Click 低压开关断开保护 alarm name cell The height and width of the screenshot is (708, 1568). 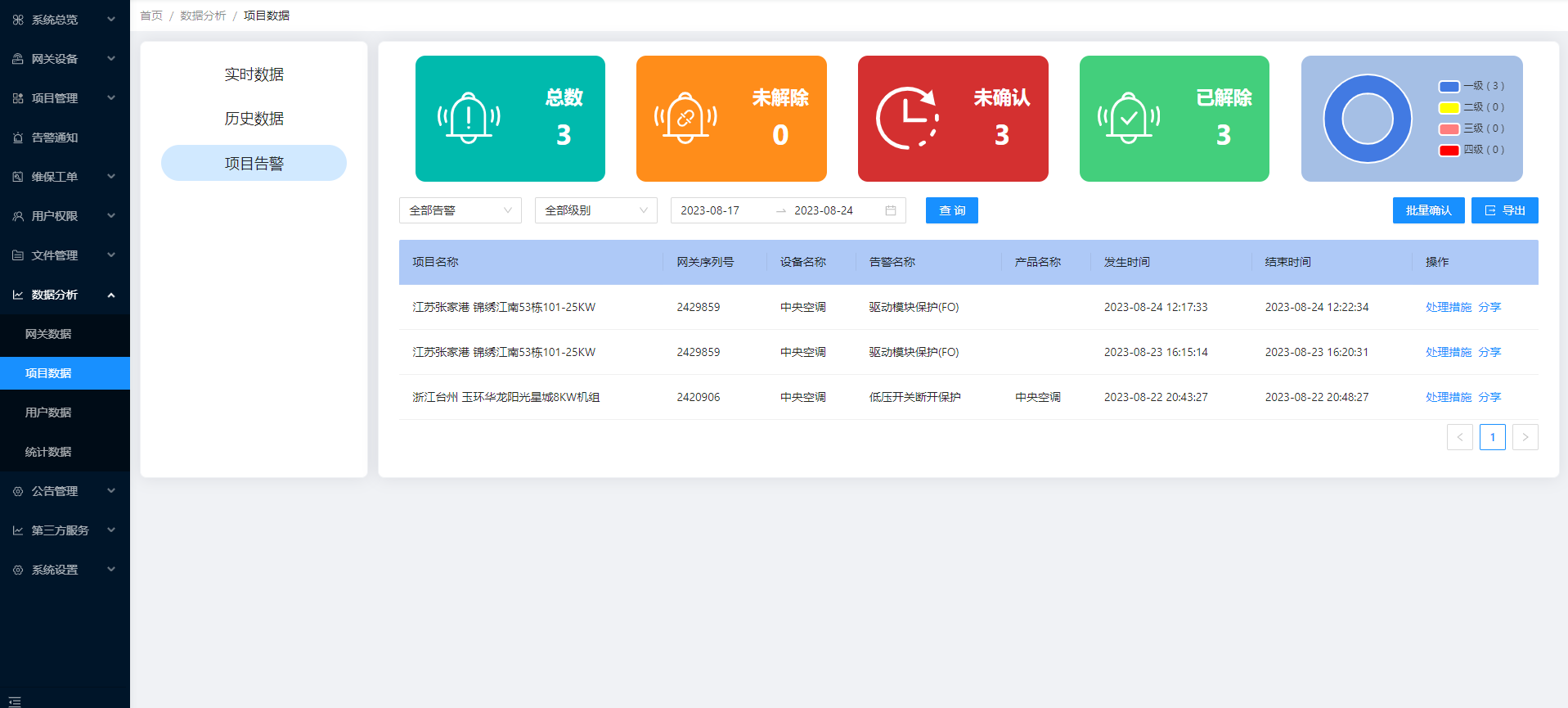point(914,397)
